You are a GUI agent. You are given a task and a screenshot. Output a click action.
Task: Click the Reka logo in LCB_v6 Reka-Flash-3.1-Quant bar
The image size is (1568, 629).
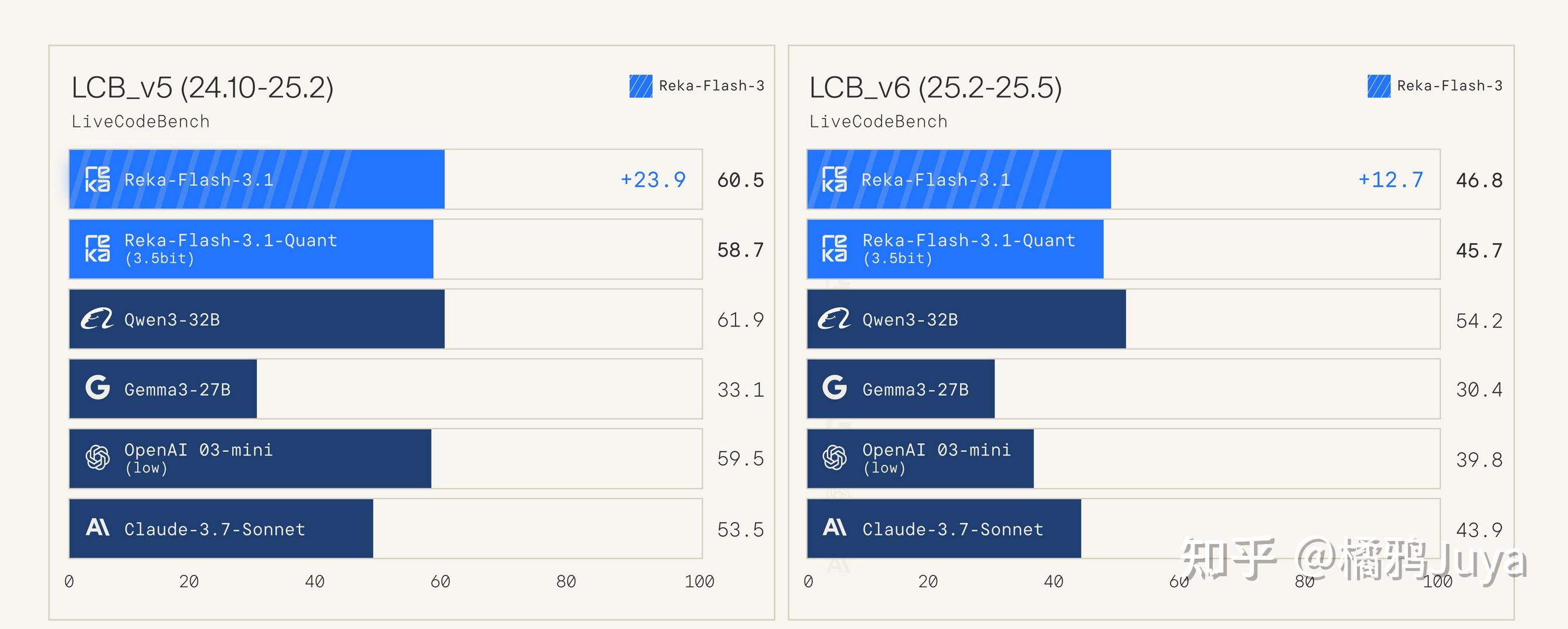click(x=835, y=249)
